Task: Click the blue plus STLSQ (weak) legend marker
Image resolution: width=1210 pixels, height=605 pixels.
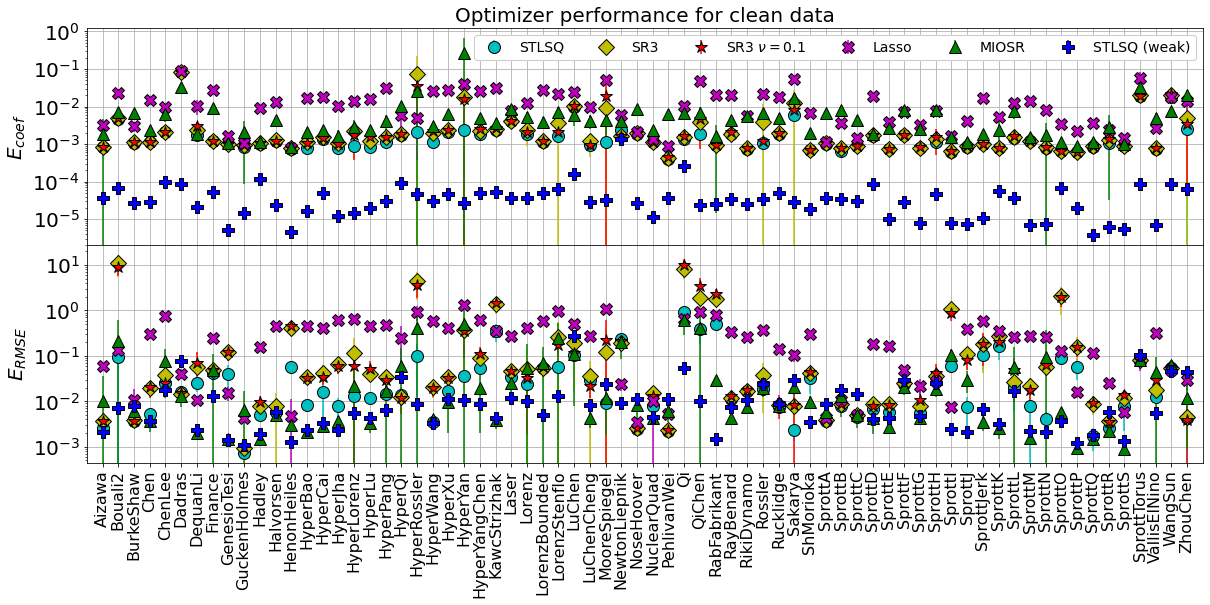Action: (1068, 47)
